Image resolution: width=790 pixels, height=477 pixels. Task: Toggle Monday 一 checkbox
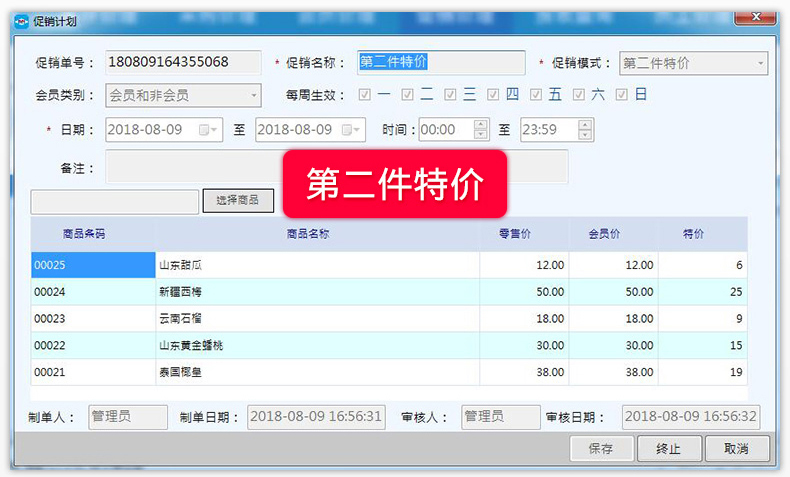tap(365, 95)
